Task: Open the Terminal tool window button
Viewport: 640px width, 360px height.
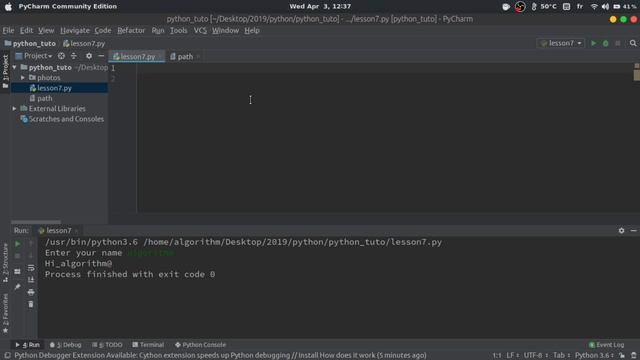Action: click(148, 345)
